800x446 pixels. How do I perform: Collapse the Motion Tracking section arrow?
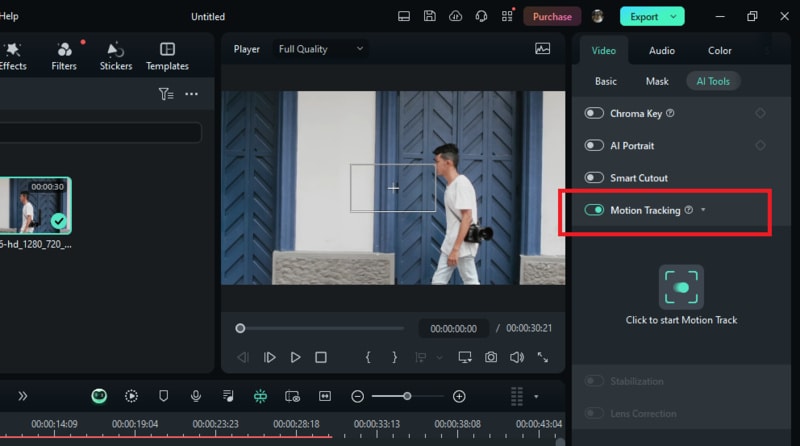703,210
